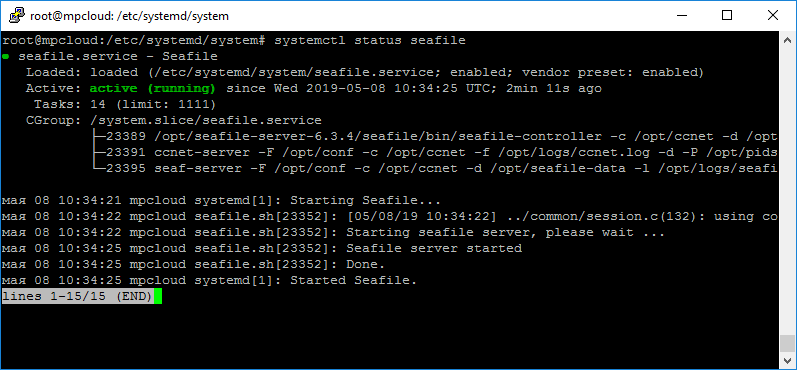Click the 'lines 1-15/15 (END)' pager status
The height and width of the screenshot is (370, 797).
point(77,296)
